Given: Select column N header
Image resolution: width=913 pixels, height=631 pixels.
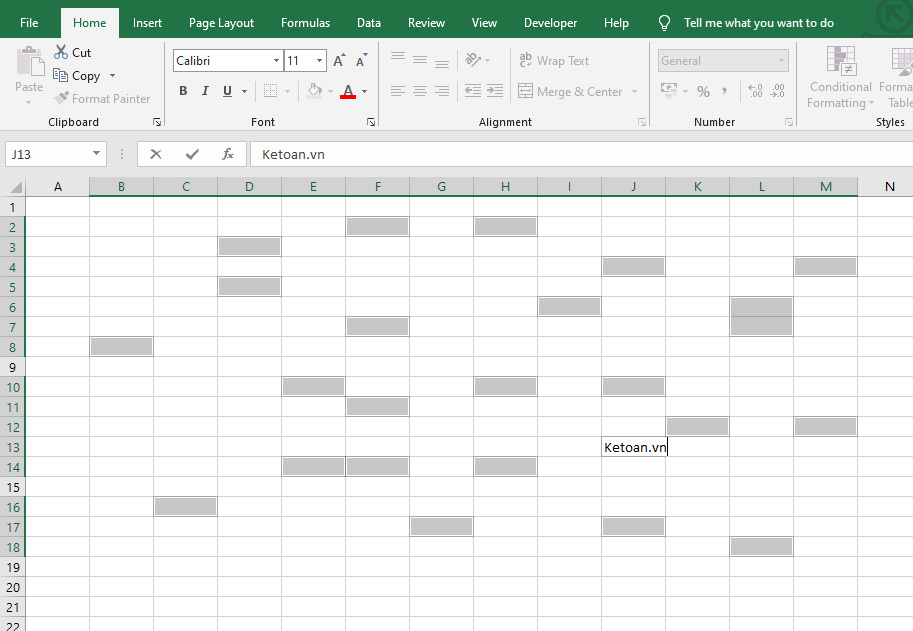Looking at the screenshot, I should (x=889, y=187).
